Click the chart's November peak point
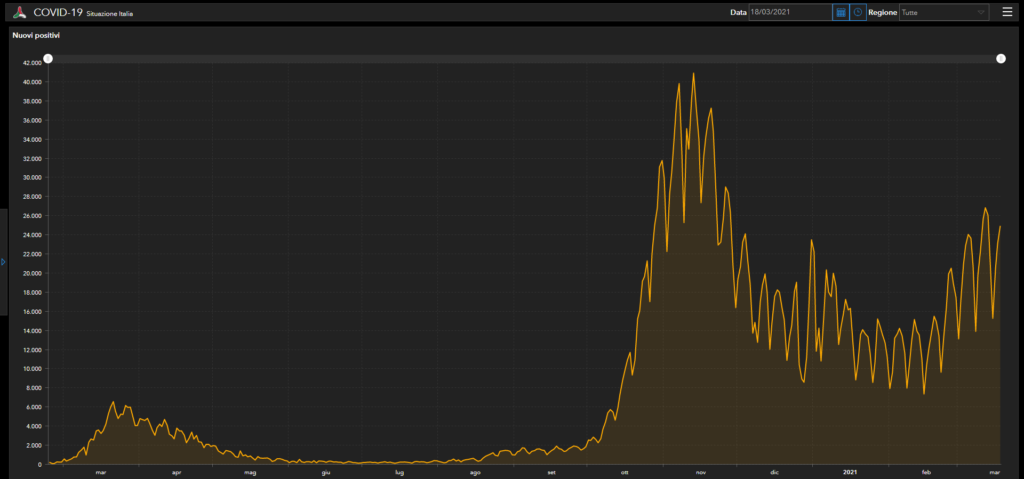Image resolution: width=1024 pixels, height=479 pixels. (x=693, y=73)
